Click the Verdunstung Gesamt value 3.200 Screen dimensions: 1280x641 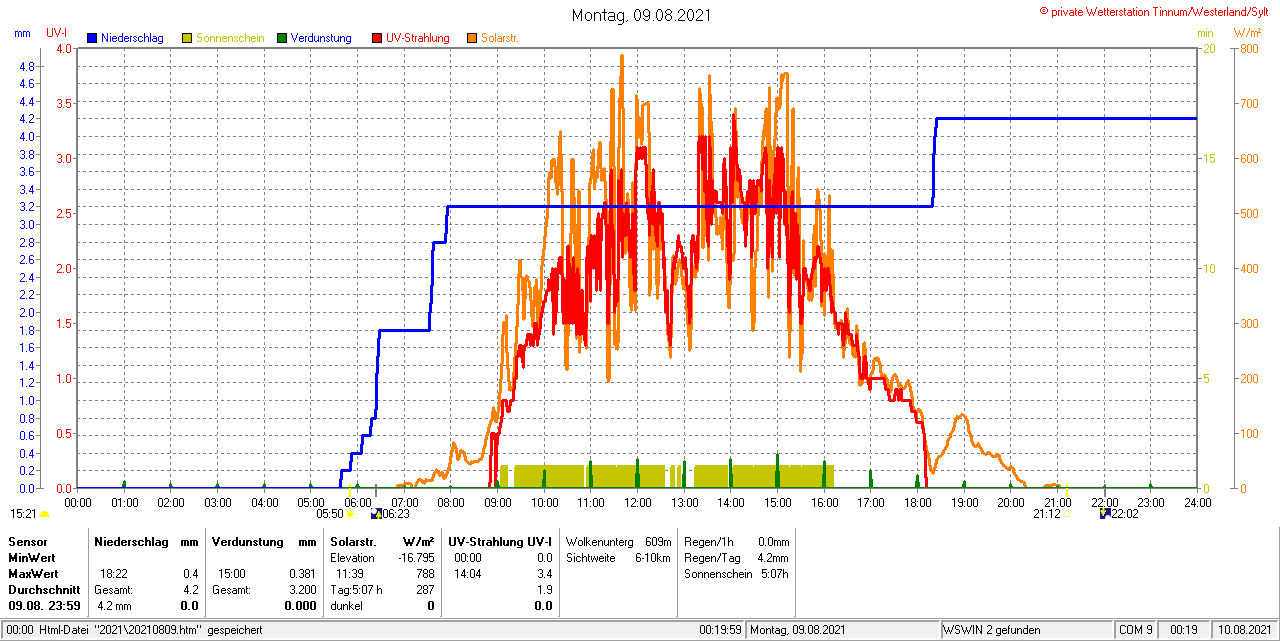[302, 590]
